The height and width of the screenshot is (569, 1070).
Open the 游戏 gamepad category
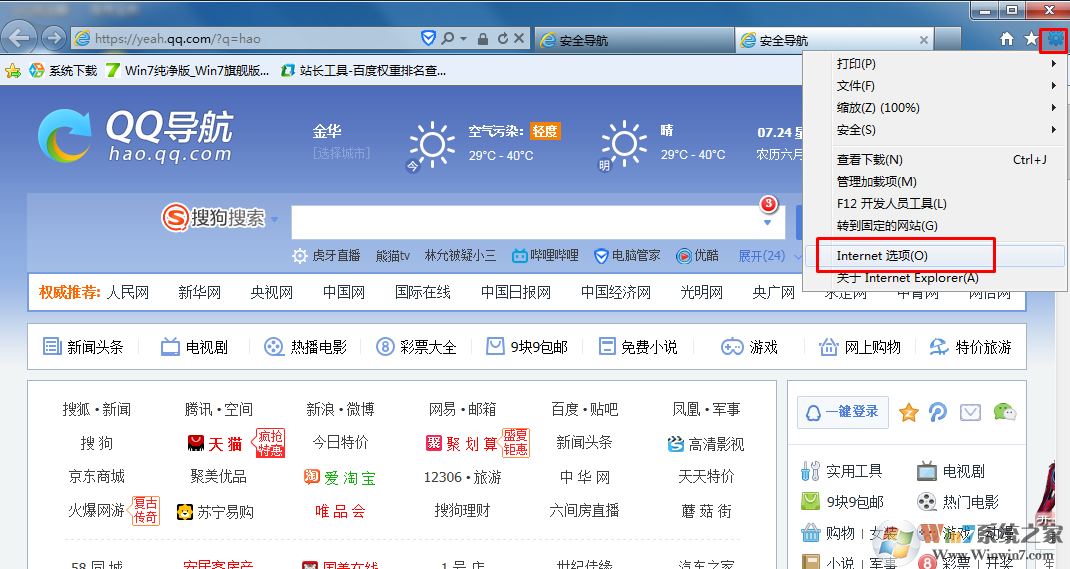point(749,347)
